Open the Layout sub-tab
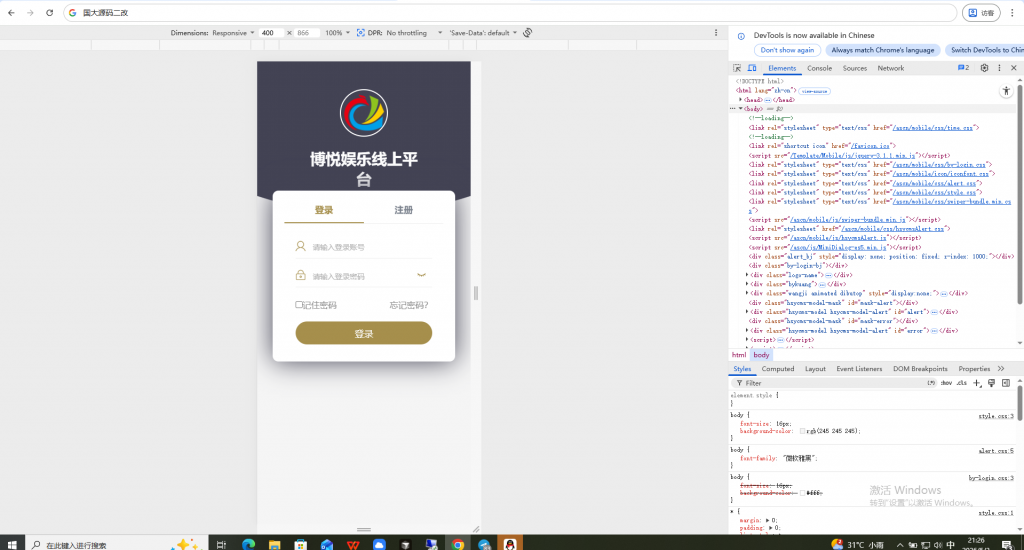 tap(815, 369)
